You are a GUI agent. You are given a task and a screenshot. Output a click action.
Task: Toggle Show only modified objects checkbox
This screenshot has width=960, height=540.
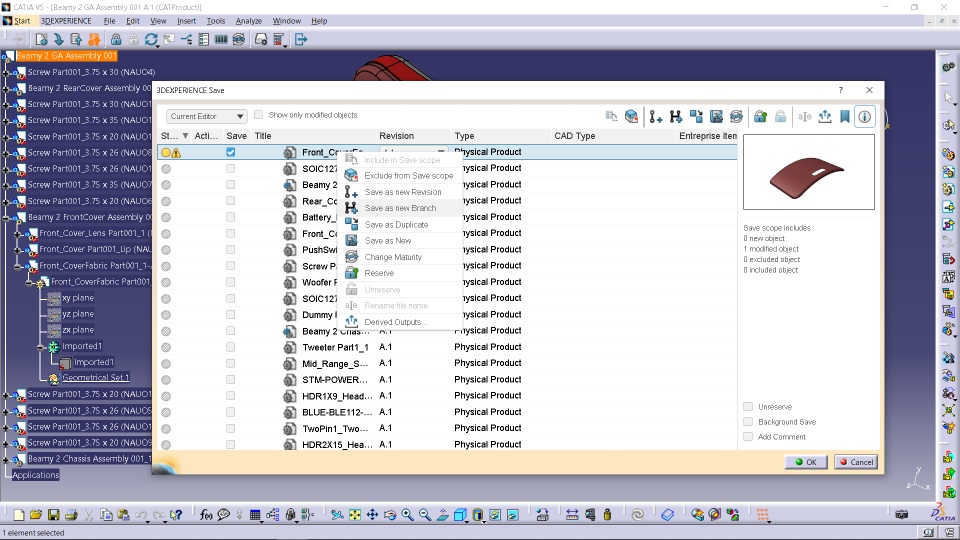(258, 114)
